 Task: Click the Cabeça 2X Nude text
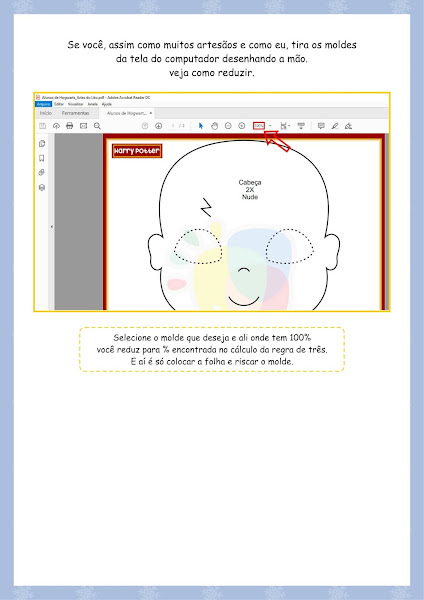250,190
